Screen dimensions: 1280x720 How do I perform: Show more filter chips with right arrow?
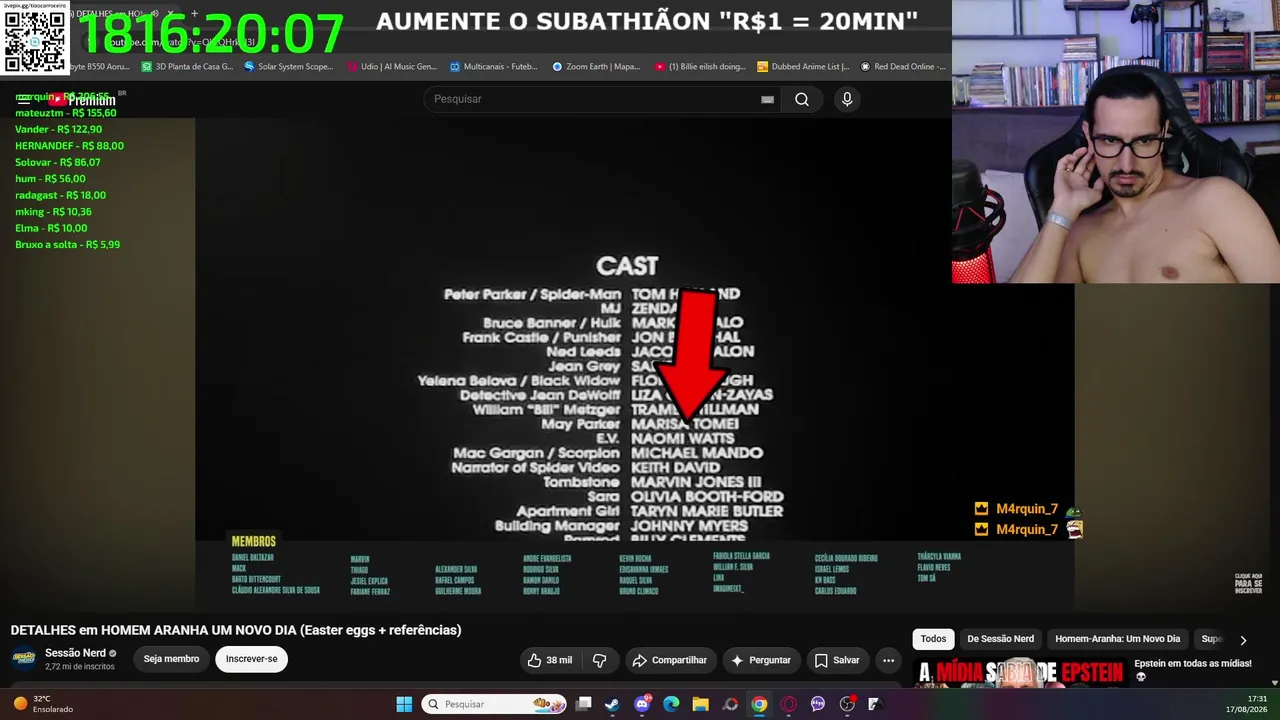point(1243,640)
